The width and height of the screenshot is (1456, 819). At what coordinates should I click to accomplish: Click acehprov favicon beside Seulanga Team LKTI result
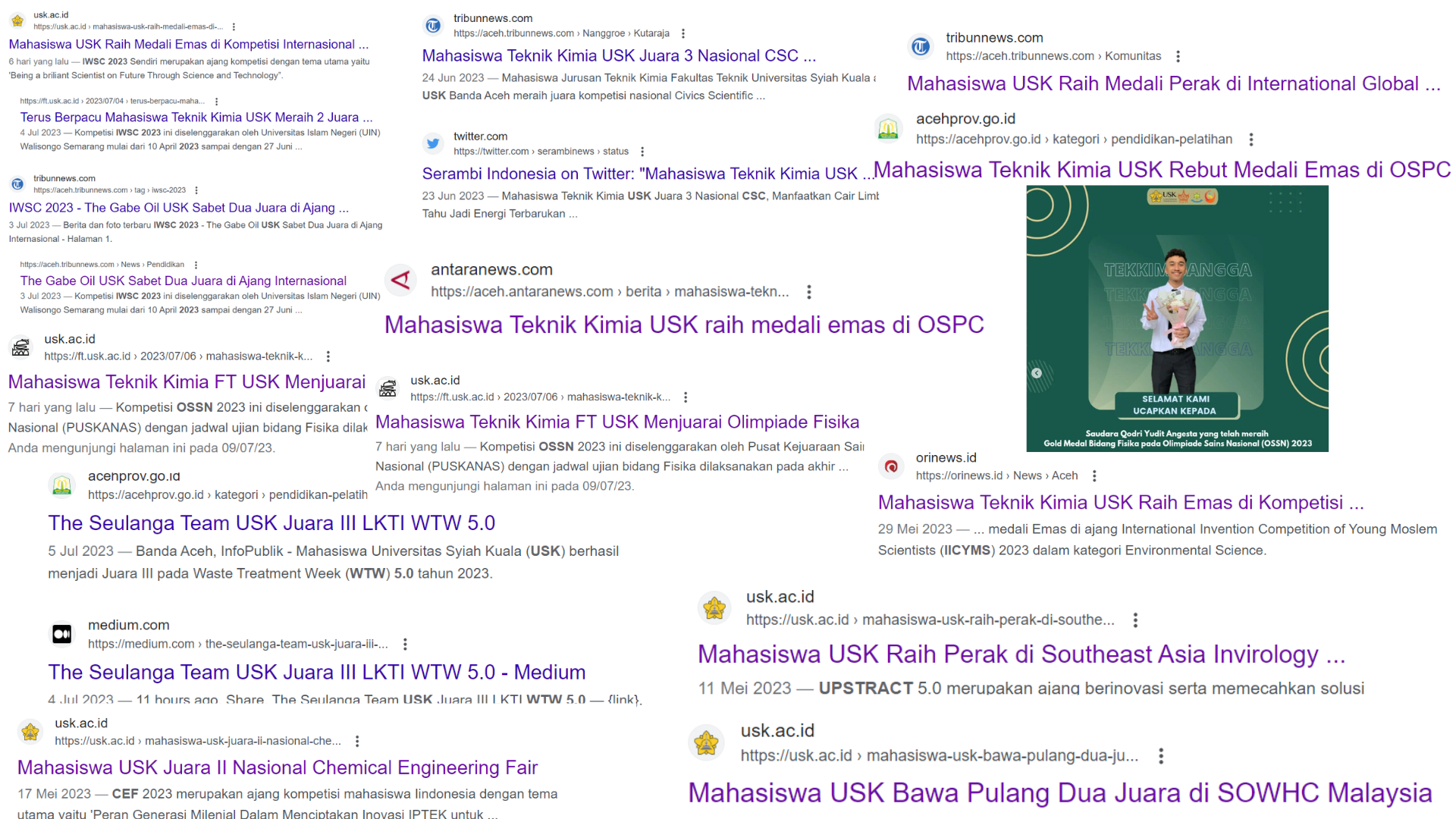click(x=62, y=485)
